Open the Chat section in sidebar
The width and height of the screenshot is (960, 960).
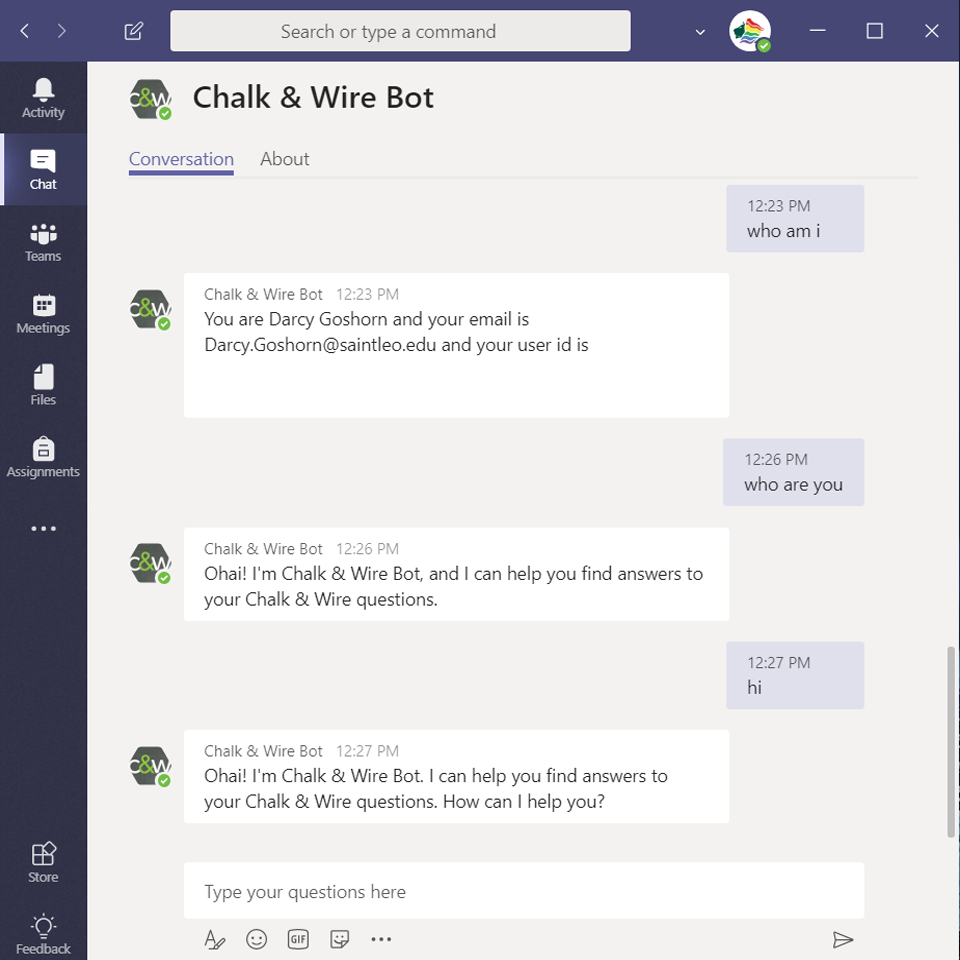click(43, 170)
